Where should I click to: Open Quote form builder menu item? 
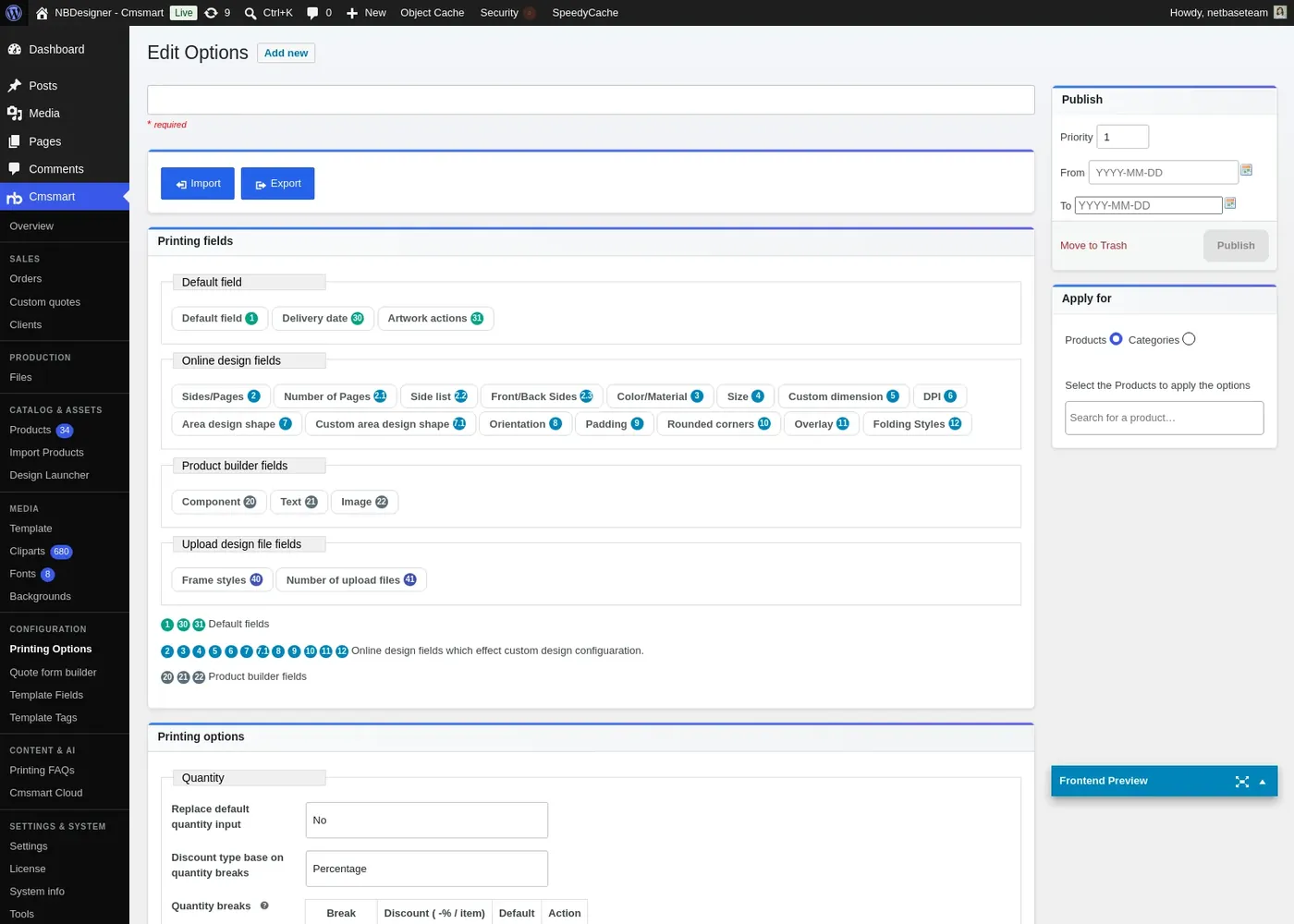(54, 673)
